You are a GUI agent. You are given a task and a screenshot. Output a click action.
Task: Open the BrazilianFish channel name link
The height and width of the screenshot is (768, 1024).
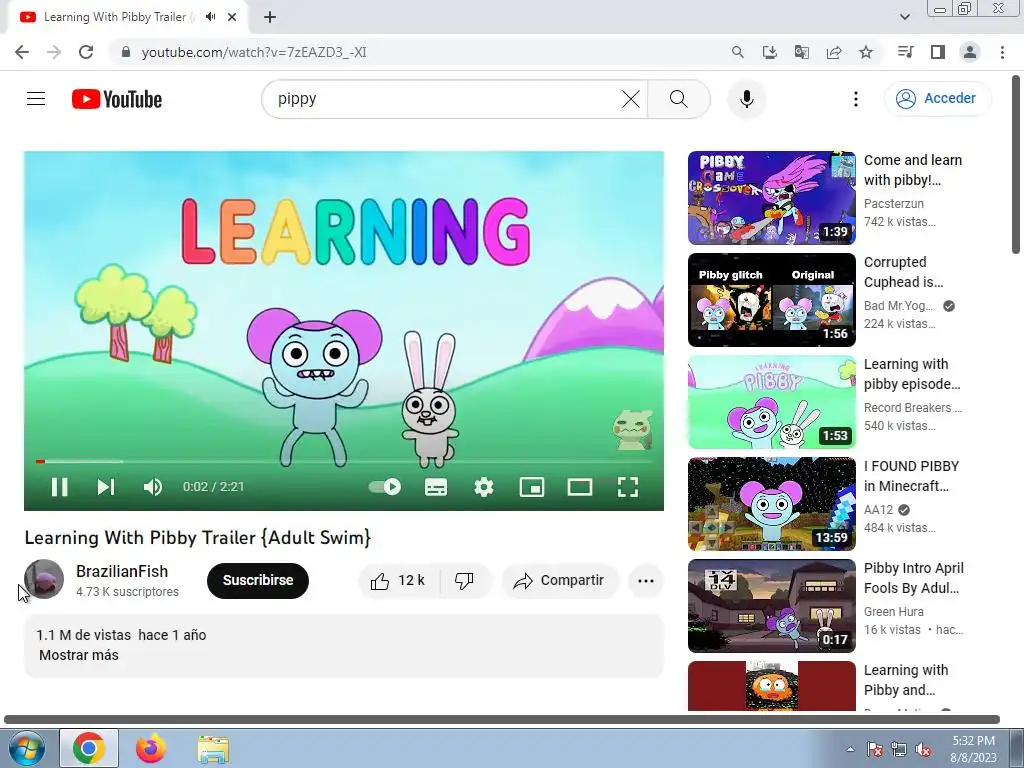[x=122, y=571]
